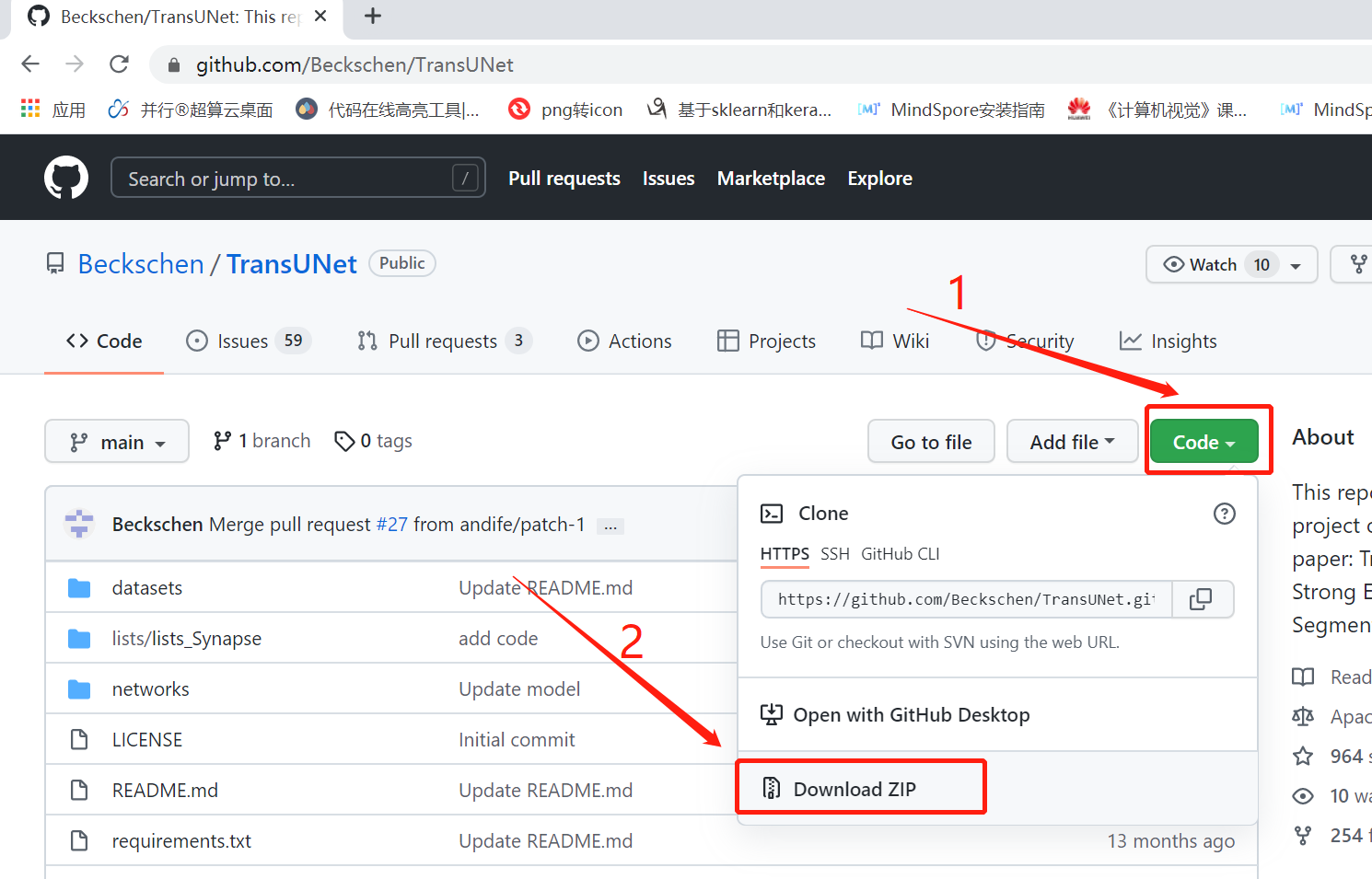
Task: Open pull request #27 link
Action: [x=392, y=525]
